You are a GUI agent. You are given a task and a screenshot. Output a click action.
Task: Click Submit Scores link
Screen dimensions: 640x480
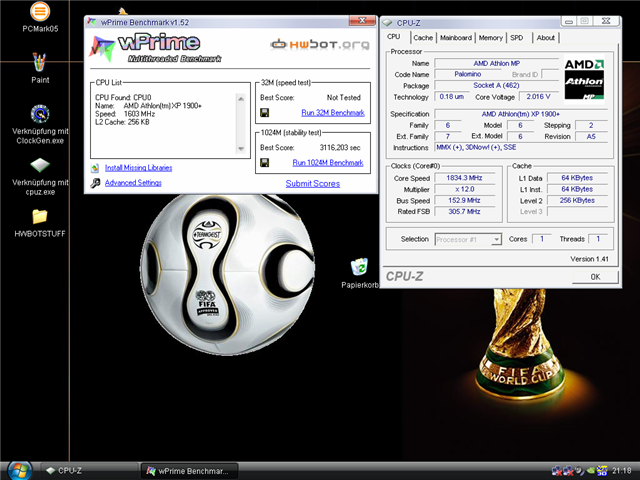click(313, 184)
